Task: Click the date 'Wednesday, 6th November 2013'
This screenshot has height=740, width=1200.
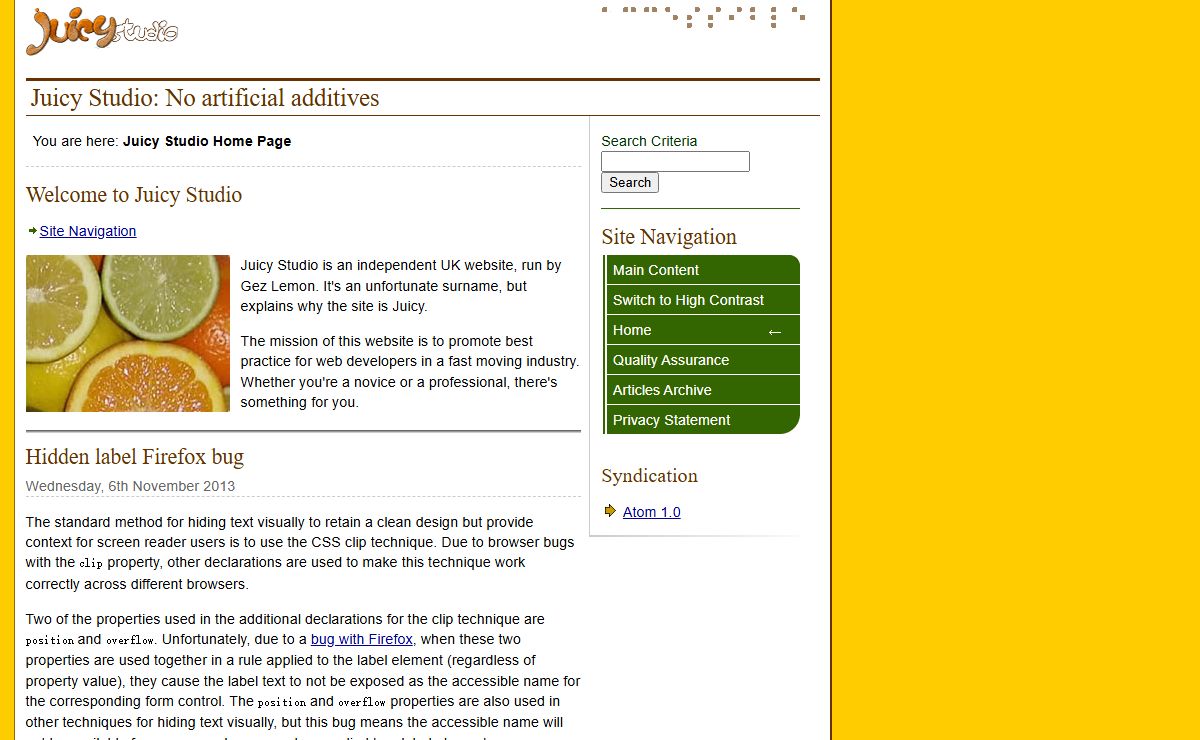Action: click(130, 487)
